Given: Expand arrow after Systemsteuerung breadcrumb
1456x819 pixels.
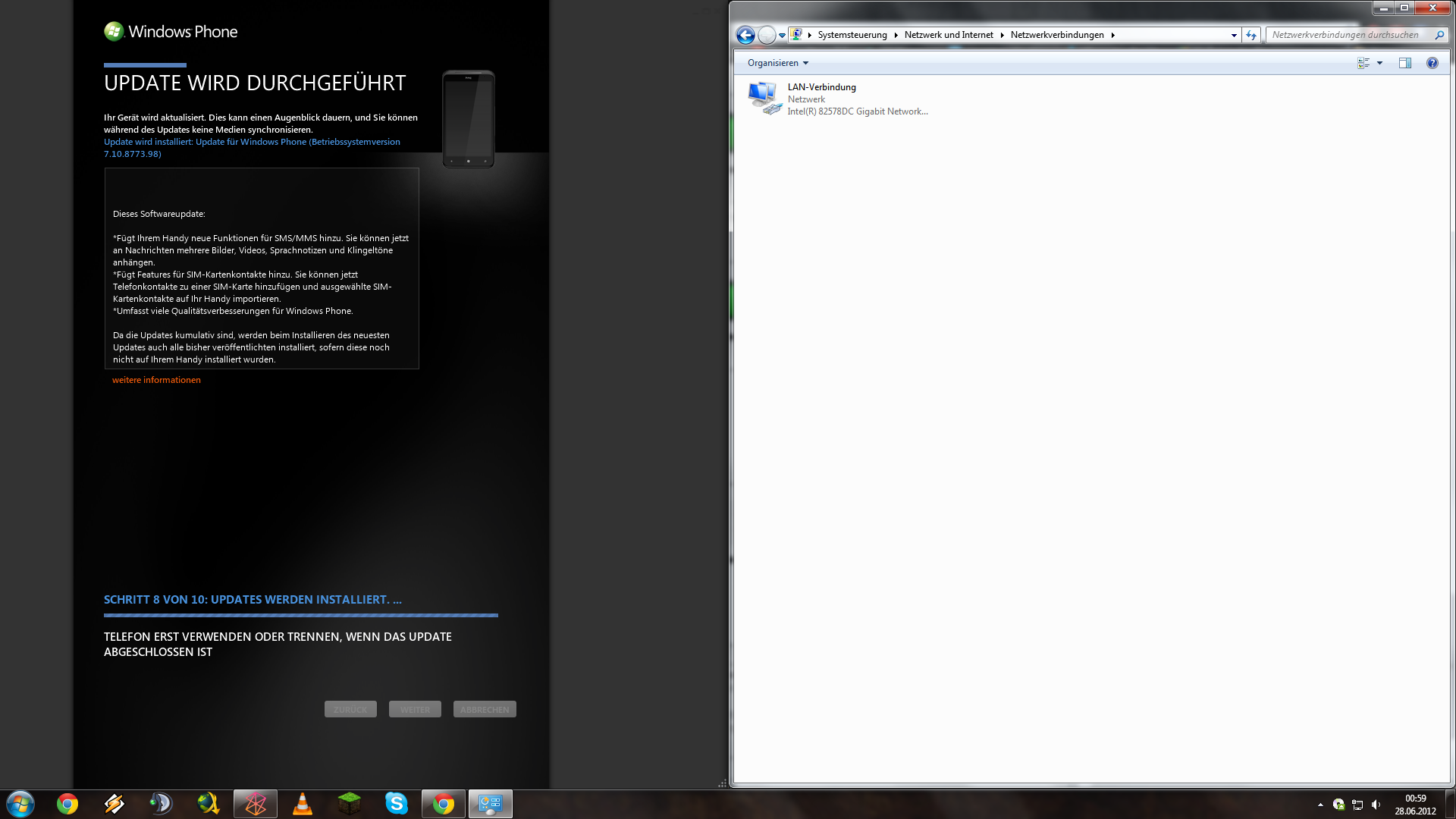Looking at the screenshot, I should pyautogui.click(x=896, y=35).
